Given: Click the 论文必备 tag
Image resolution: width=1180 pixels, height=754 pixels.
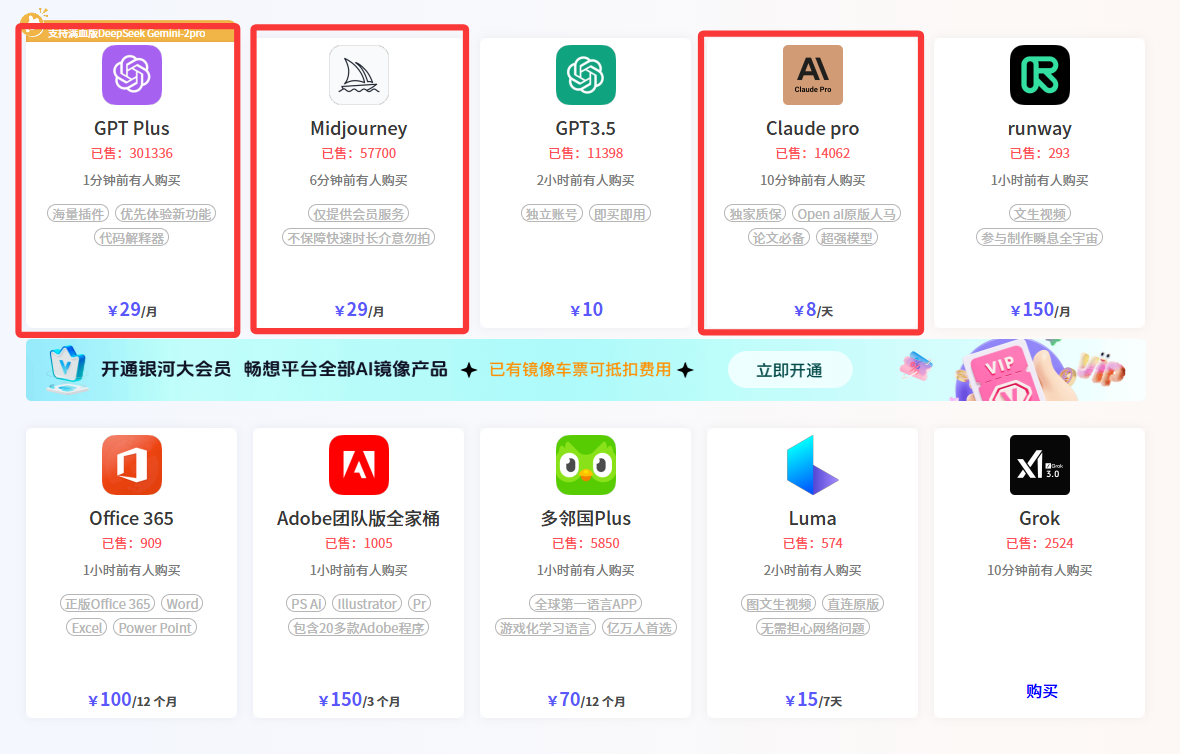Looking at the screenshot, I should point(779,238).
